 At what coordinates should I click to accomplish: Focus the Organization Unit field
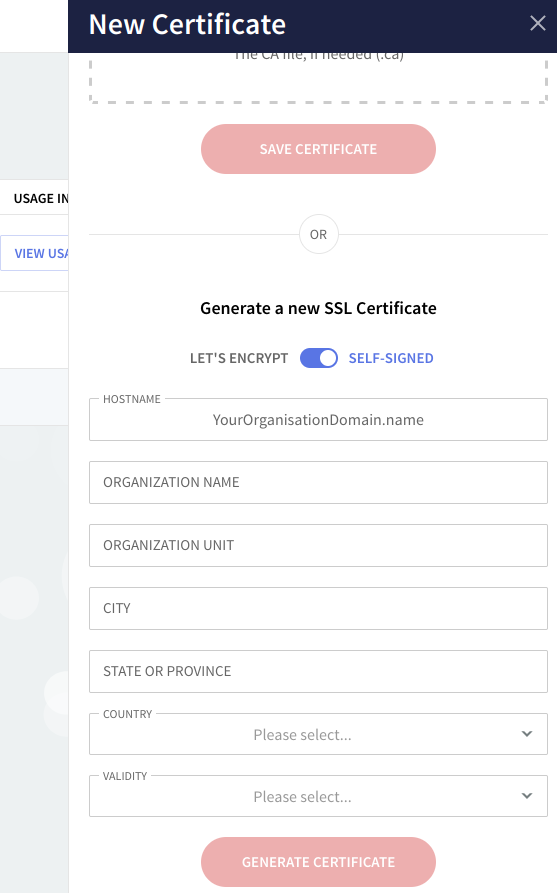(x=318, y=546)
